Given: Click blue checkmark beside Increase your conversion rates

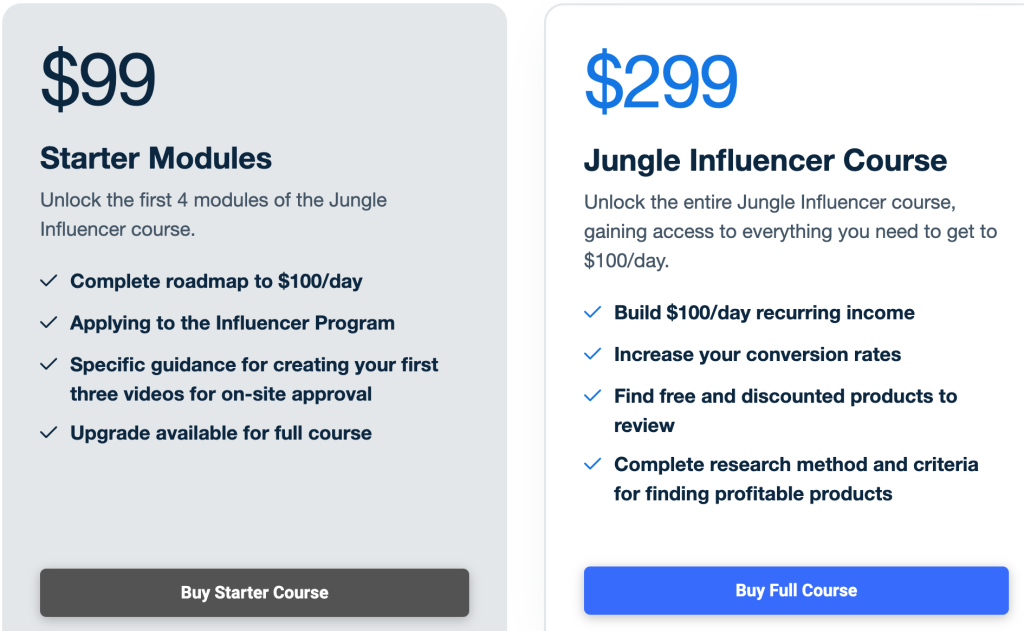Looking at the screenshot, I should point(592,354).
